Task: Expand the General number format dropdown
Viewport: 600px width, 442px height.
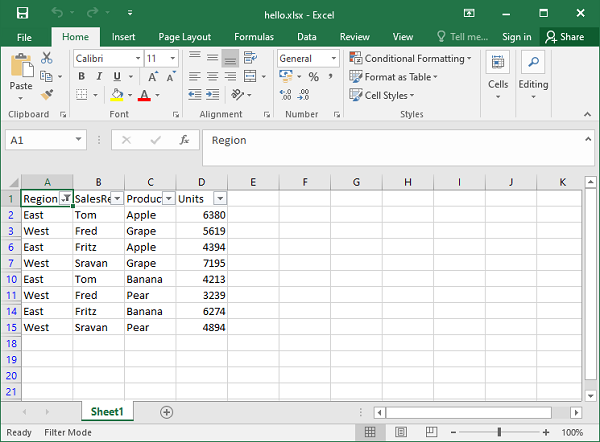Action: point(334,59)
